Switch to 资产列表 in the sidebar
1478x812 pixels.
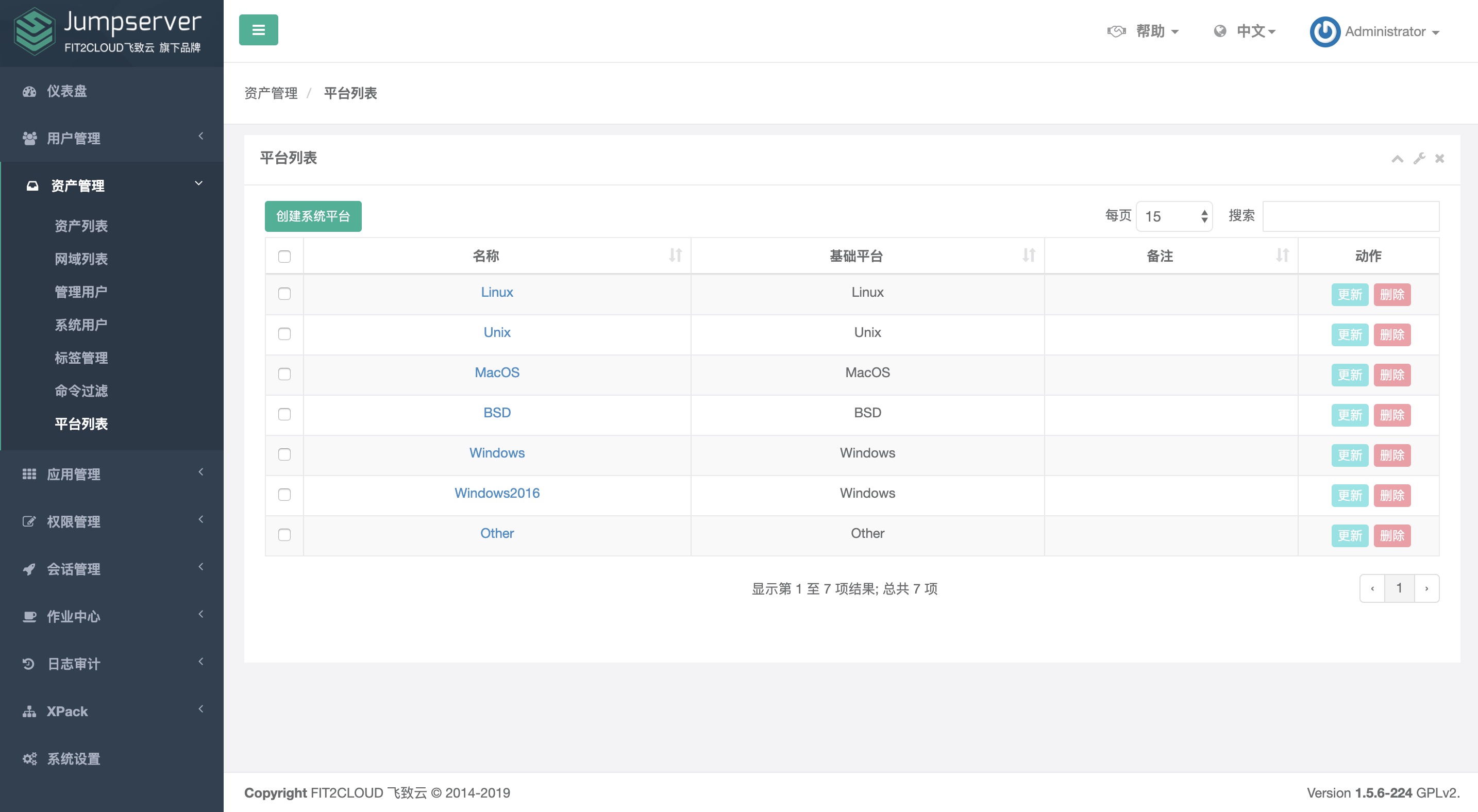(81, 226)
